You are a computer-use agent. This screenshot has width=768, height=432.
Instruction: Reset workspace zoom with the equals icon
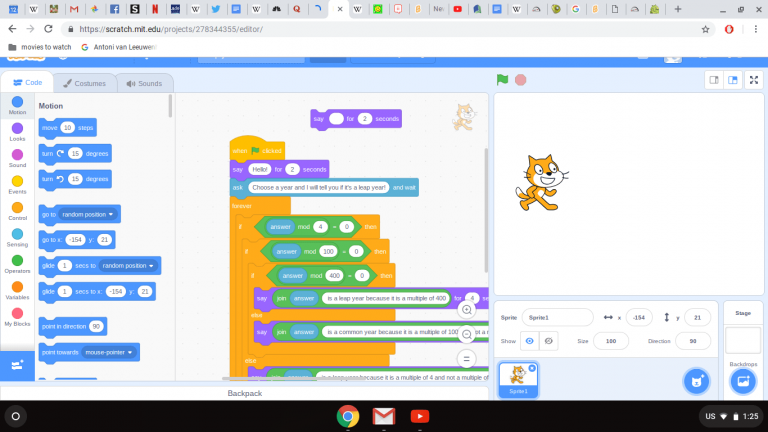466,358
